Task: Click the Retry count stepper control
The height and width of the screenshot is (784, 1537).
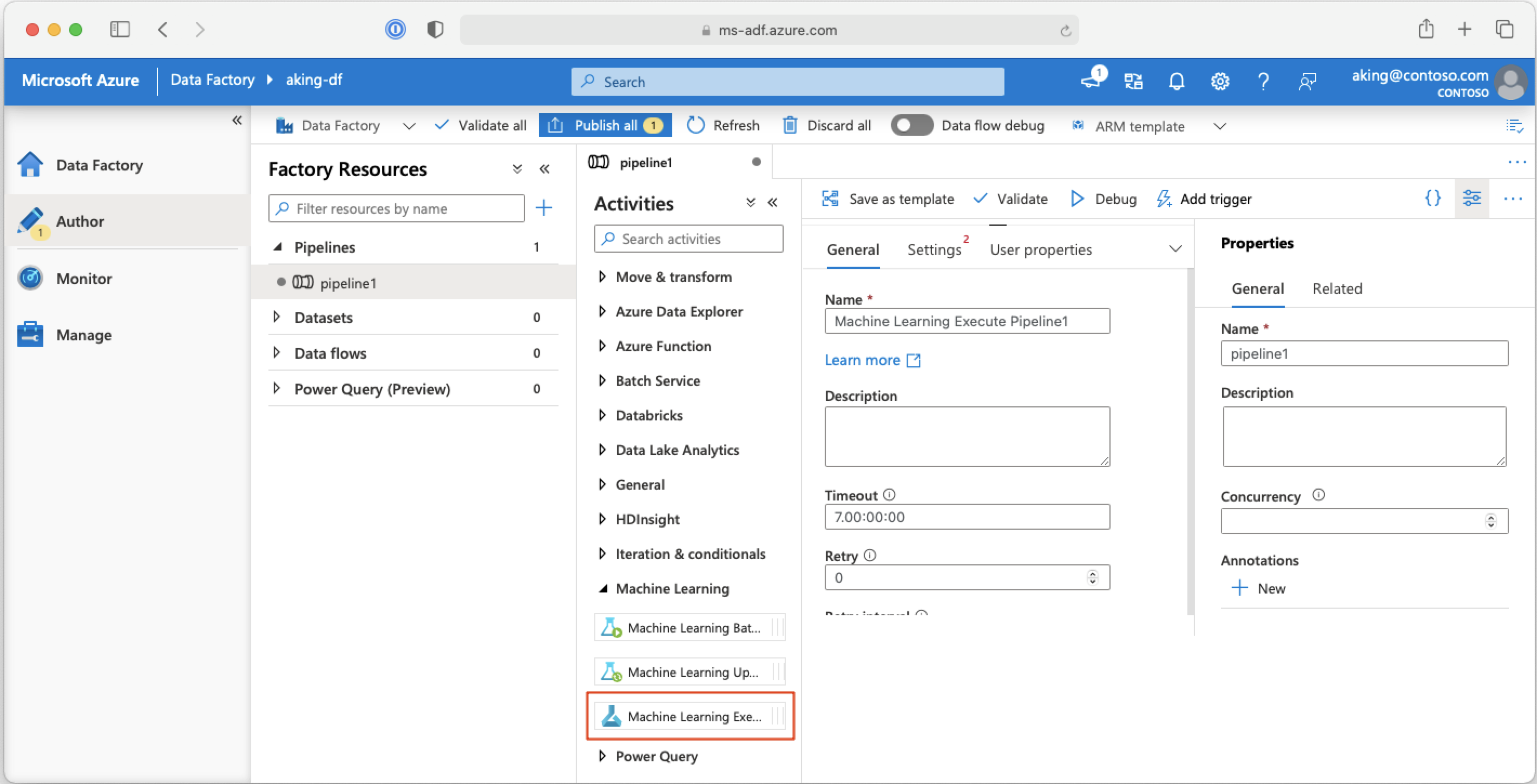Action: tap(1094, 577)
